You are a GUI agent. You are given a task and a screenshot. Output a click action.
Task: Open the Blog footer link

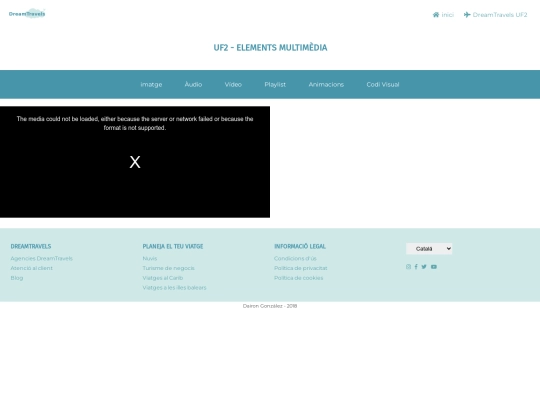pyautogui.click(x=17, y=278)
